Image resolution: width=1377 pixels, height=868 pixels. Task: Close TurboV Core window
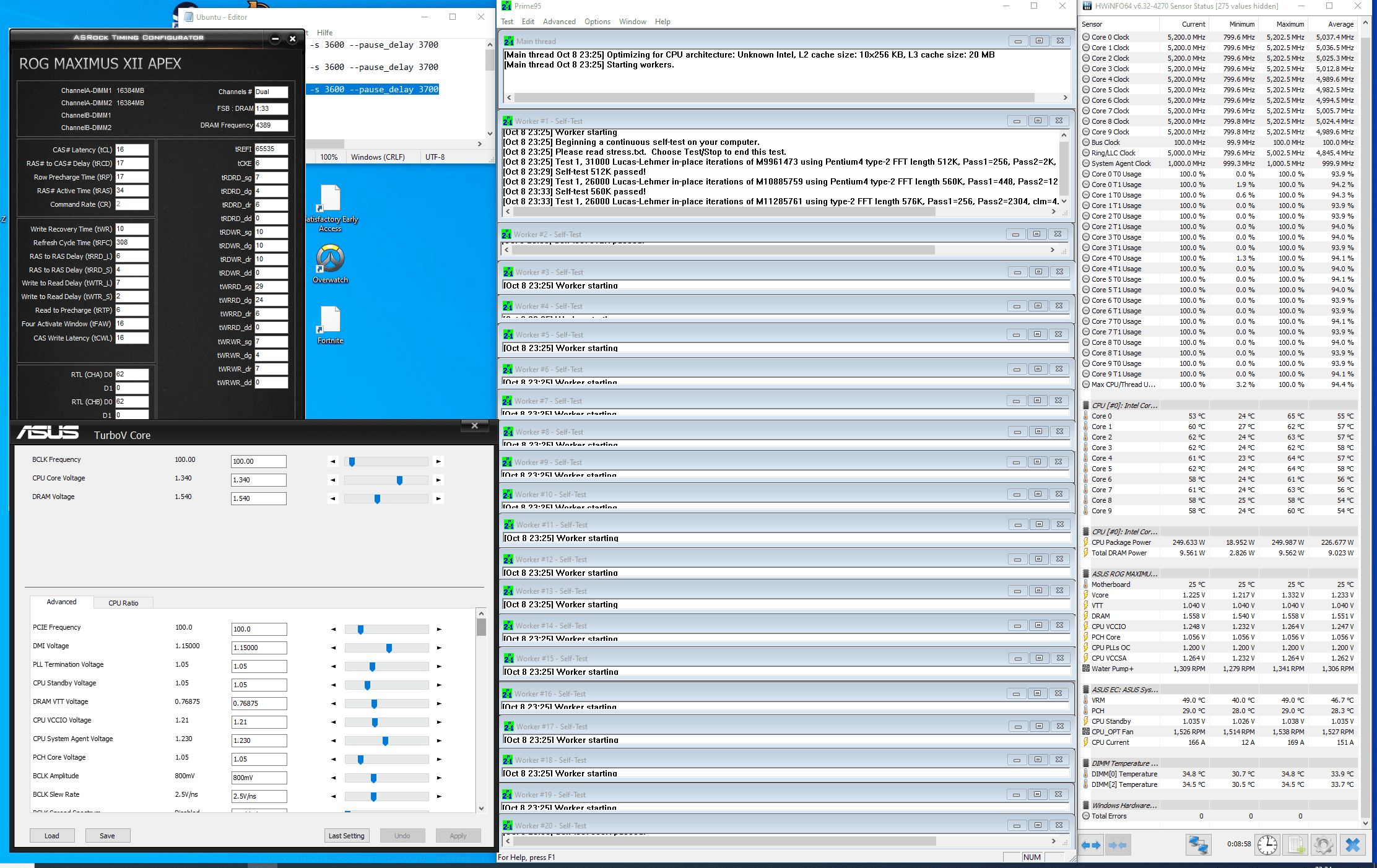click(x=475, y=425)
